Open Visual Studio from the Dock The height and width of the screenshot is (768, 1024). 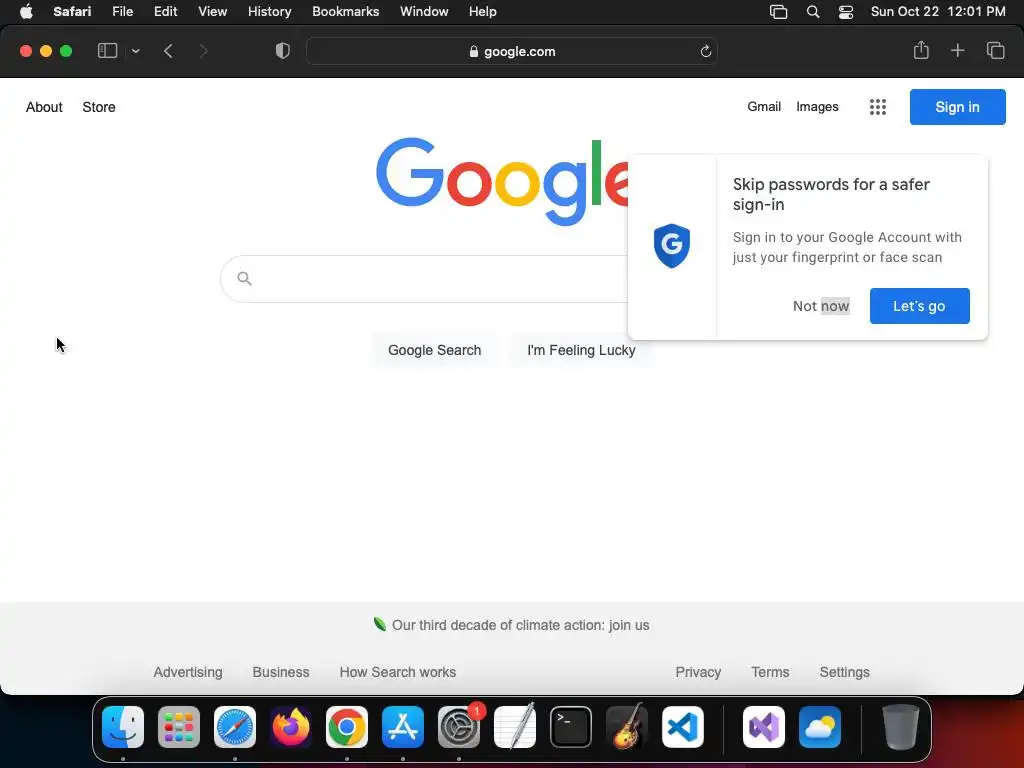coord(764,727)
